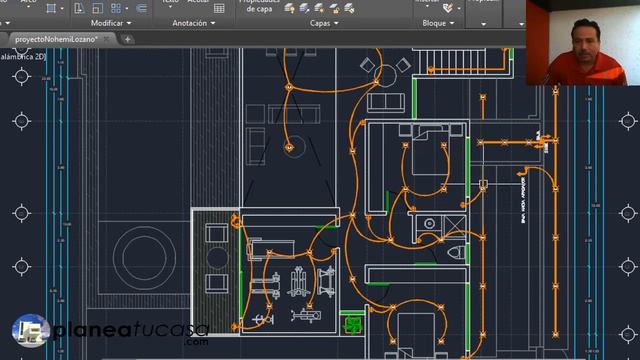This screenshot has width=640, height=360.
Task: Open a new drawing tab with plus
Action: pyautogui.click(x=127, y=40)
